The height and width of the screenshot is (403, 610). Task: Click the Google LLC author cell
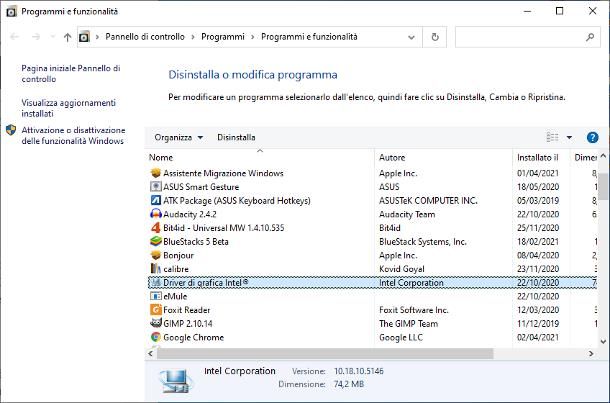pyautogui.click(x=401, y=337)
